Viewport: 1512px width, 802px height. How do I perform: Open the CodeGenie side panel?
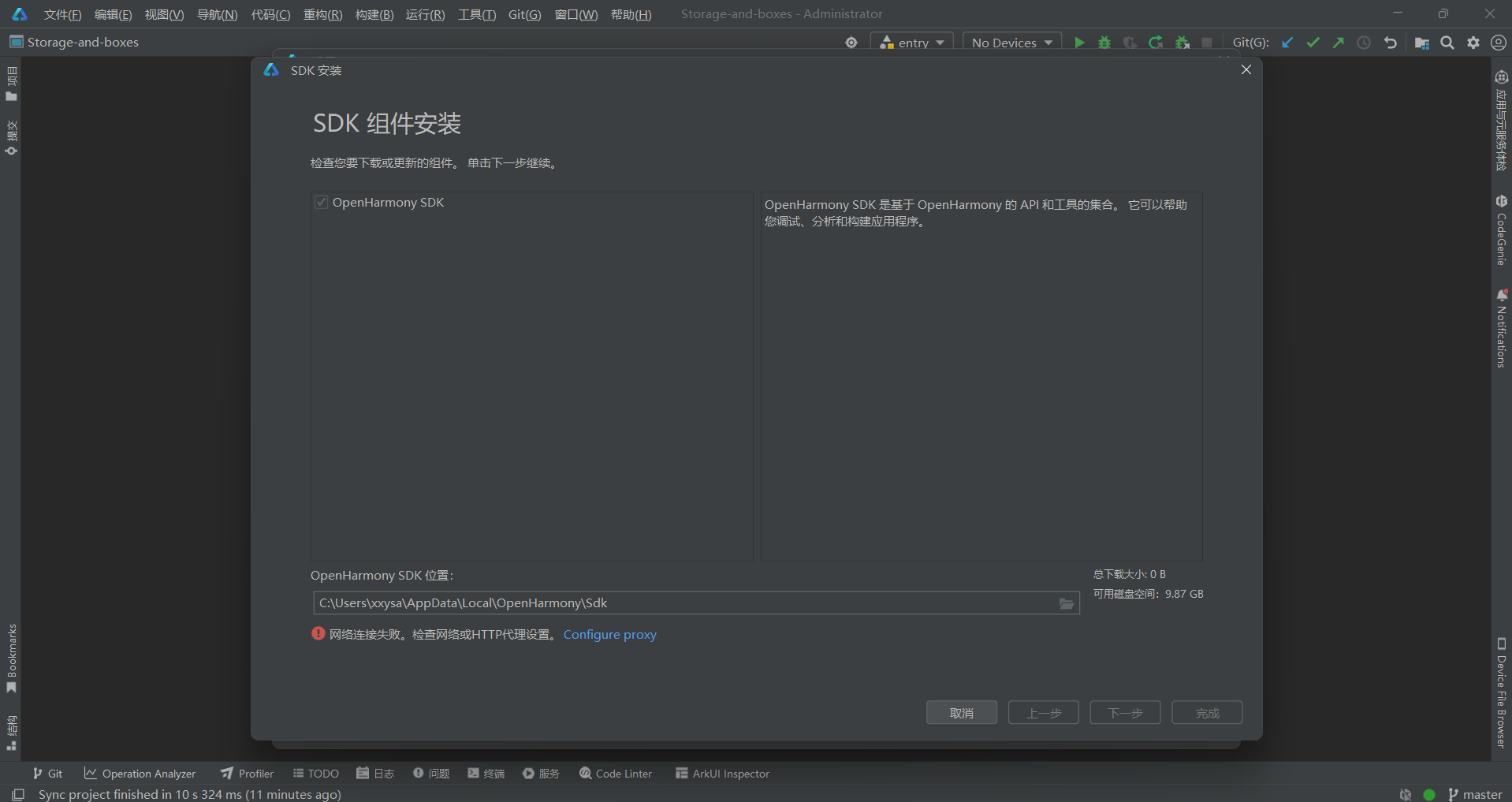[x=1501, y=230]
